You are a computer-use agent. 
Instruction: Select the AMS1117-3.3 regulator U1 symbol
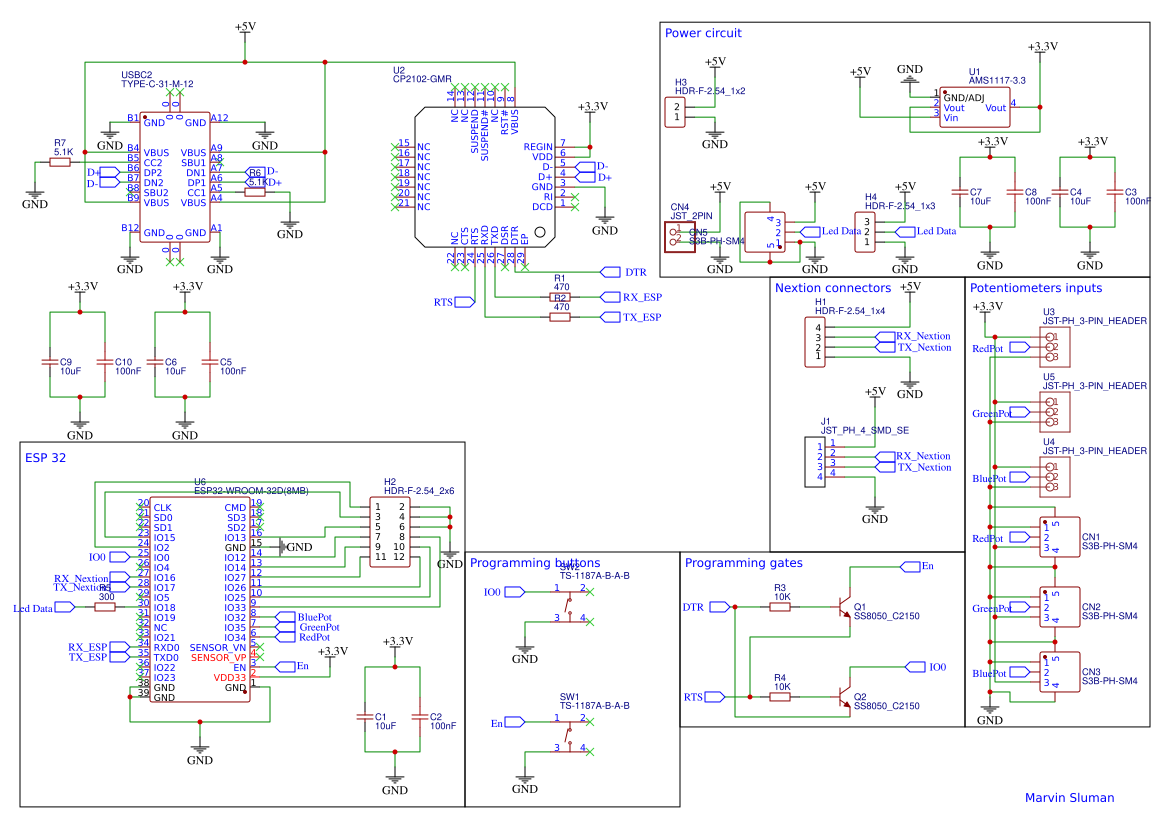coord(974,107)
